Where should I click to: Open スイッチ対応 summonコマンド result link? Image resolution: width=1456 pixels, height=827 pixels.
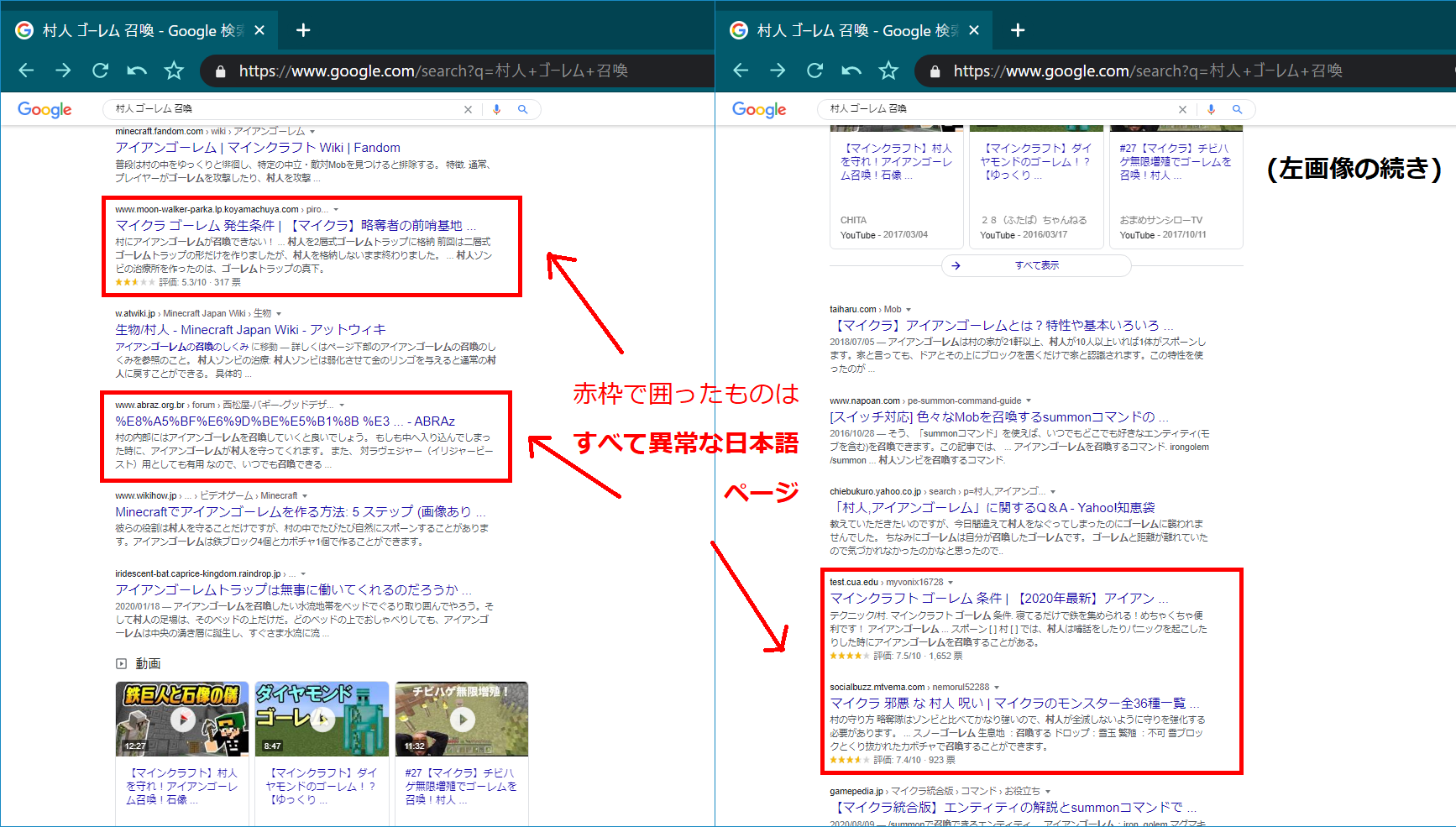coord(999,417)
